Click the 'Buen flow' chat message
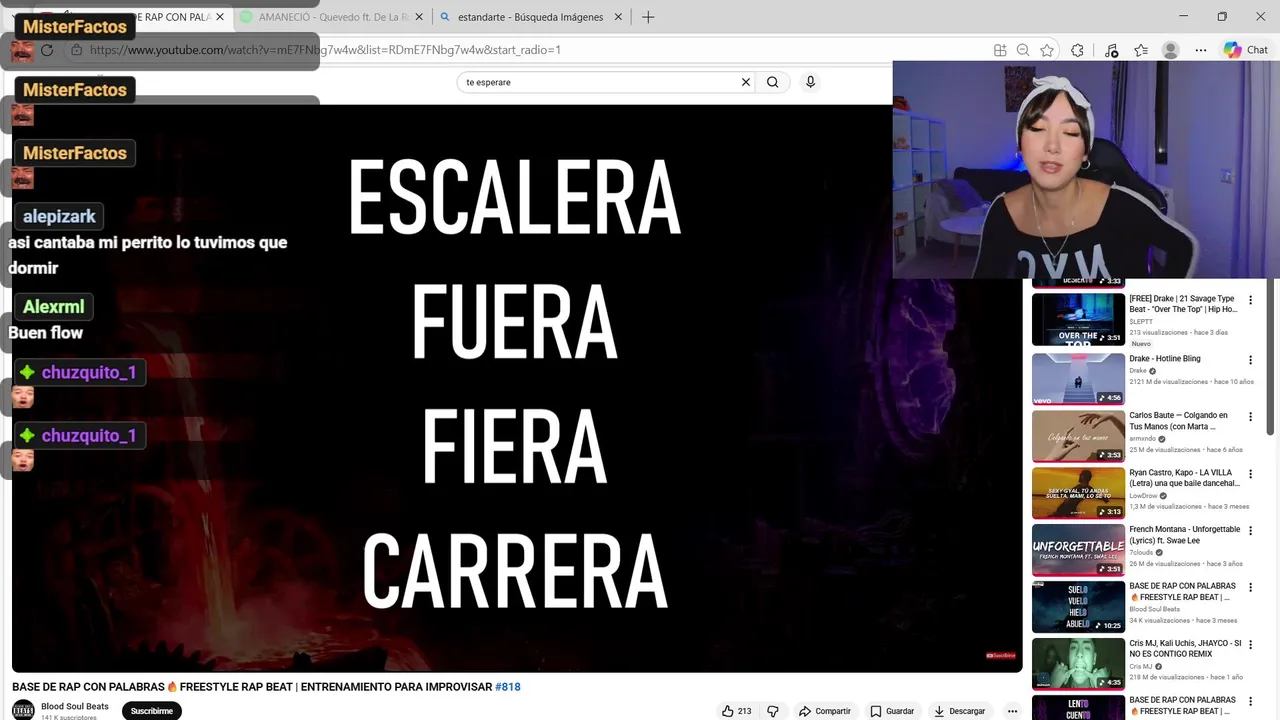 (46, 333)
